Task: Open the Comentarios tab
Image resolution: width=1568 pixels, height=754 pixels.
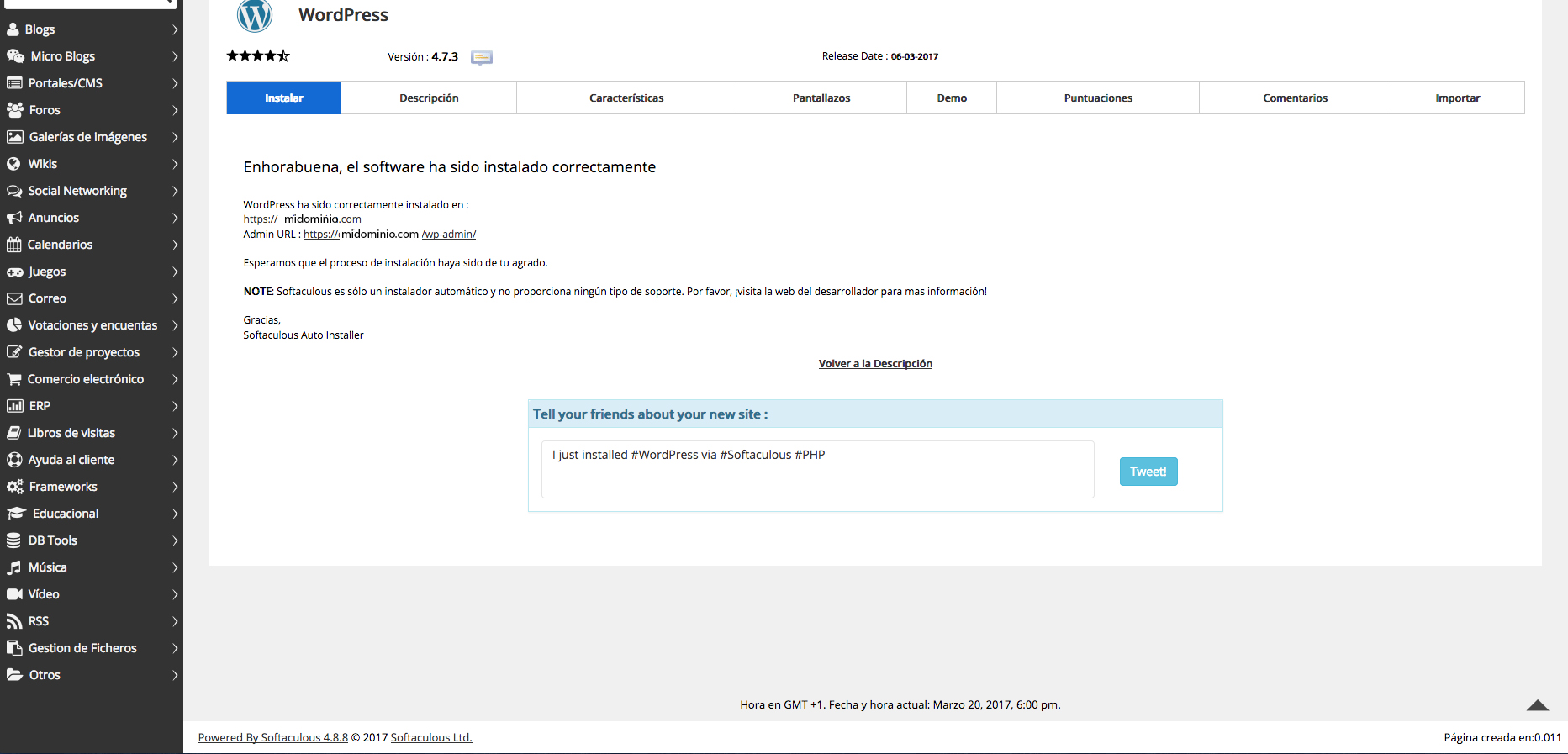Action: tap(1295, 98)
